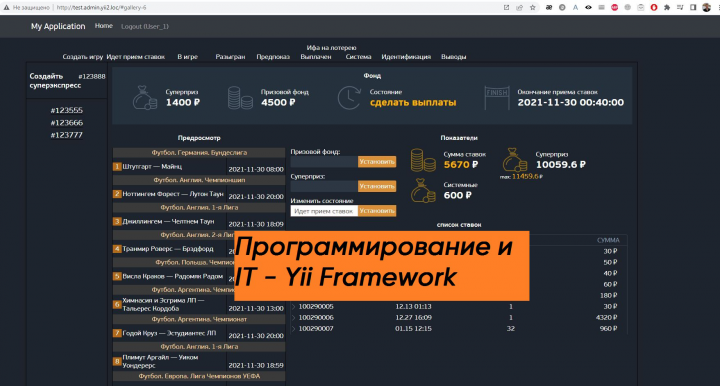
Task: Click the Суперприз 1400 ₽ money bag icon
Action: (145, 98)
